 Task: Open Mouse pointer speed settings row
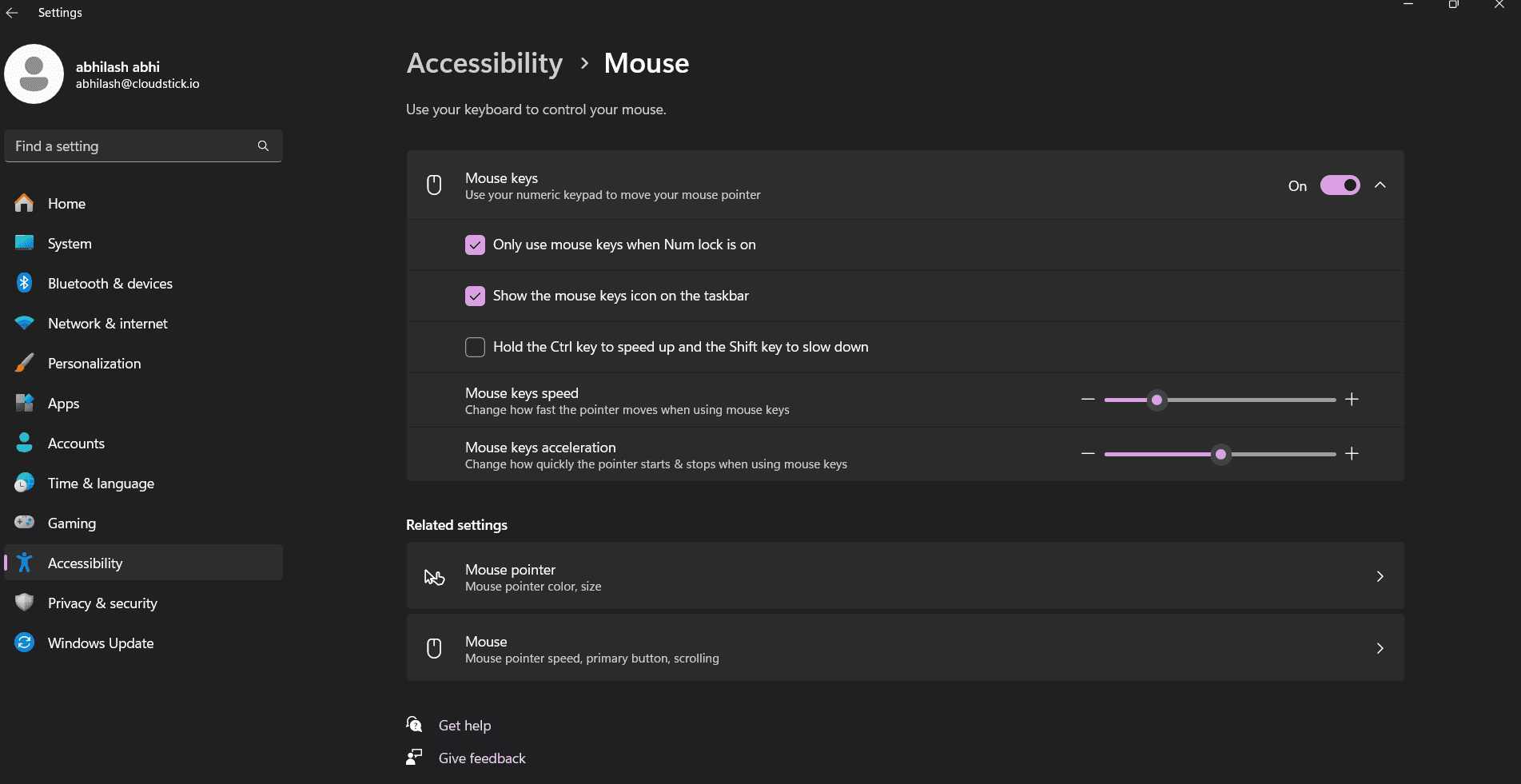tap(904, 648)
